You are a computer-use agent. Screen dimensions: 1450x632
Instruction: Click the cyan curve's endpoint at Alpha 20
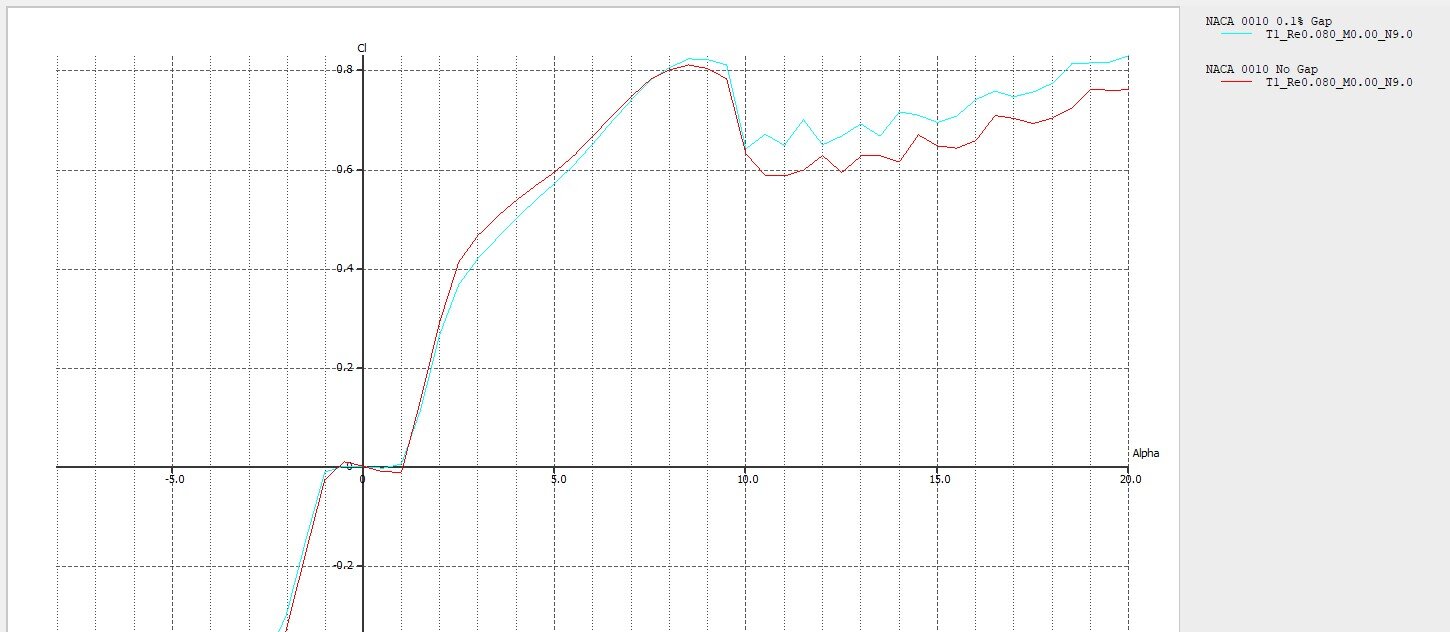click(x=1128, y=56)
